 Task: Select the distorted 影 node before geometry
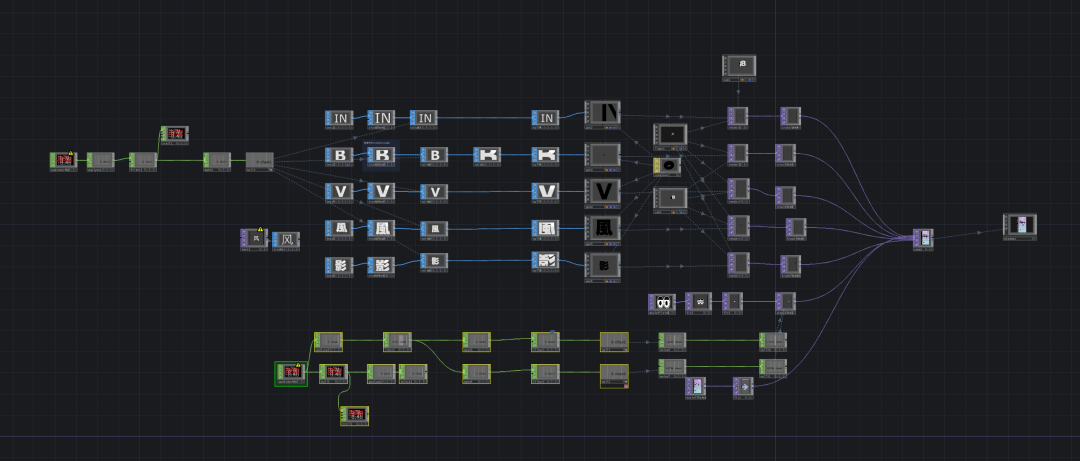click(x=545, y=262)
